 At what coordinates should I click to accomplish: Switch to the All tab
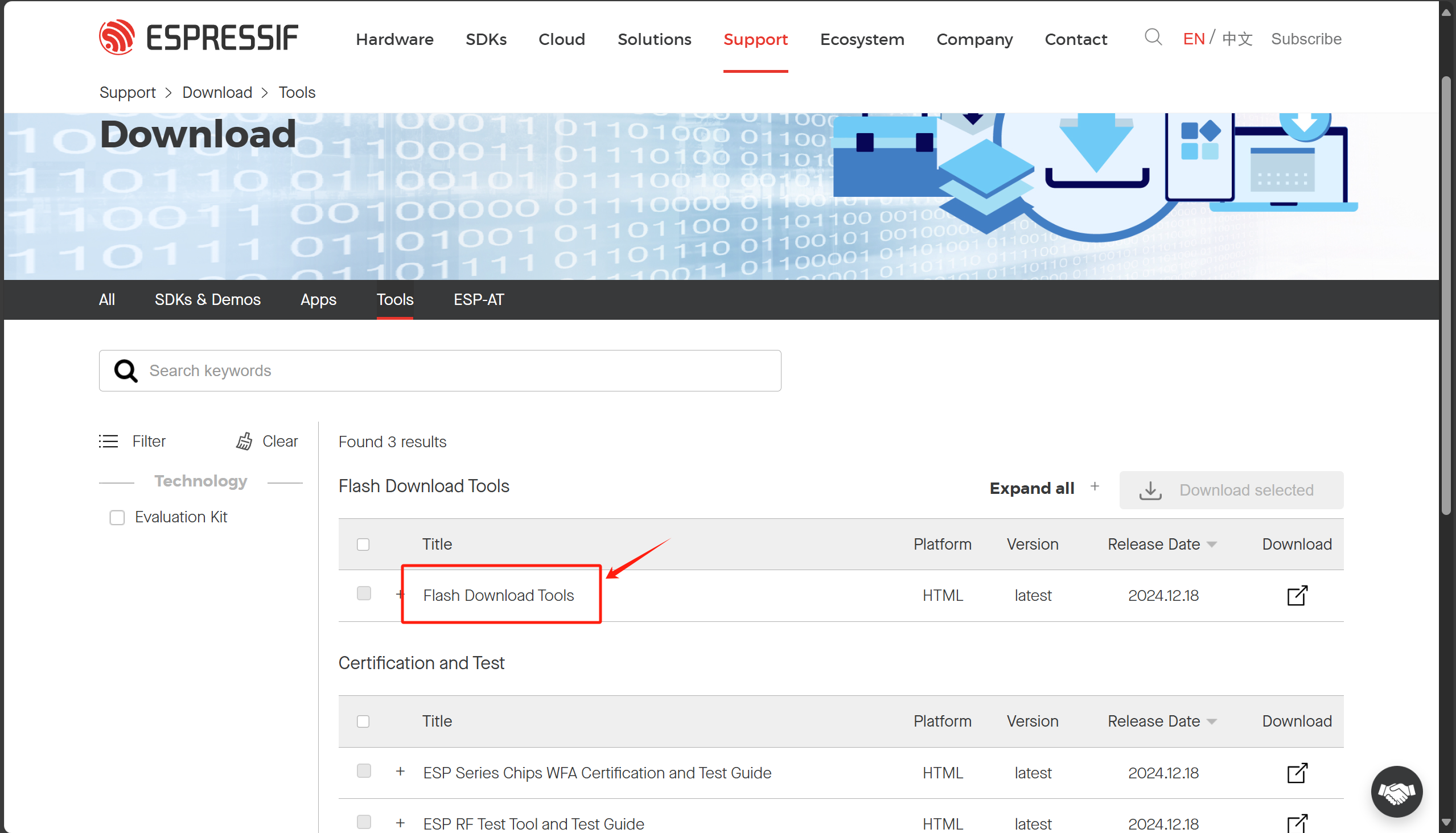click(106, 300)
